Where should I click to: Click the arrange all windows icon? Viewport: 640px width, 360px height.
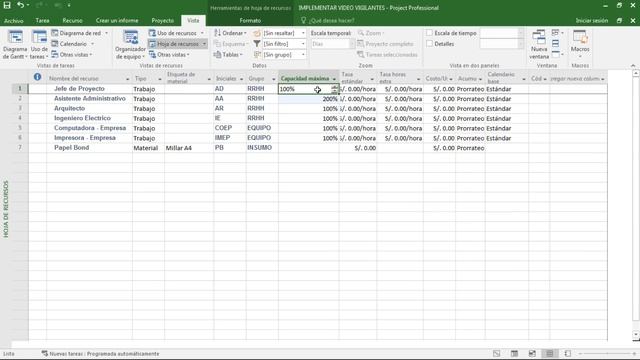[556, 43]
